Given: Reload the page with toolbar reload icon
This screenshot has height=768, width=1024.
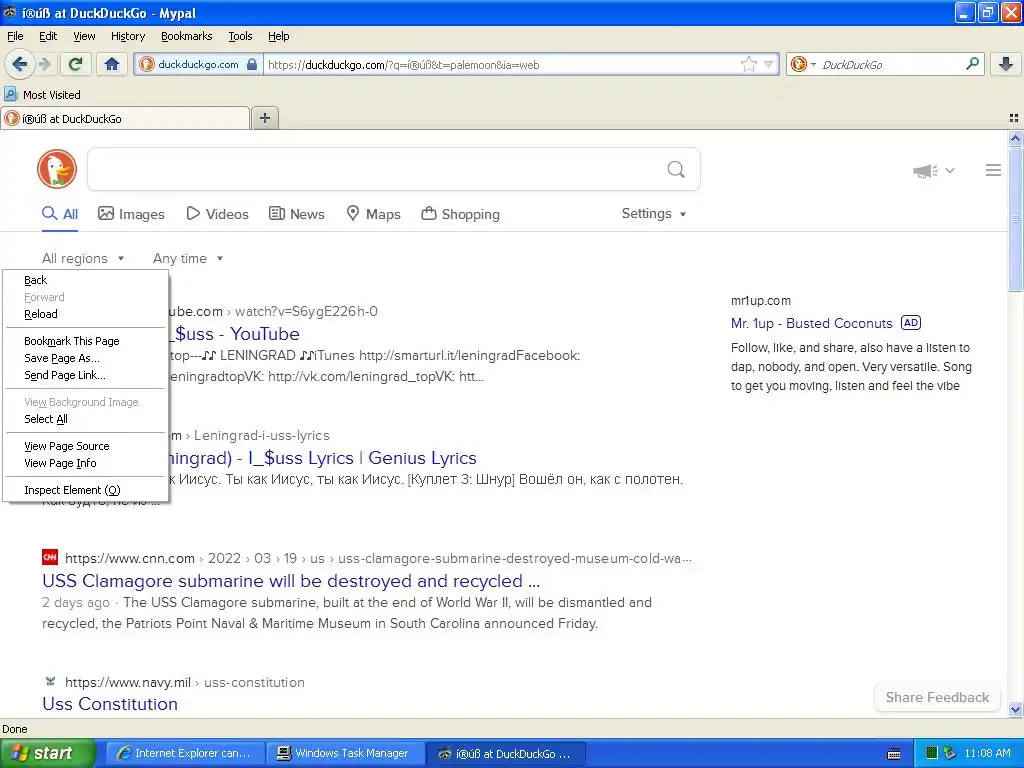Looking at the screenshot, I should click(x=76, y=64).
